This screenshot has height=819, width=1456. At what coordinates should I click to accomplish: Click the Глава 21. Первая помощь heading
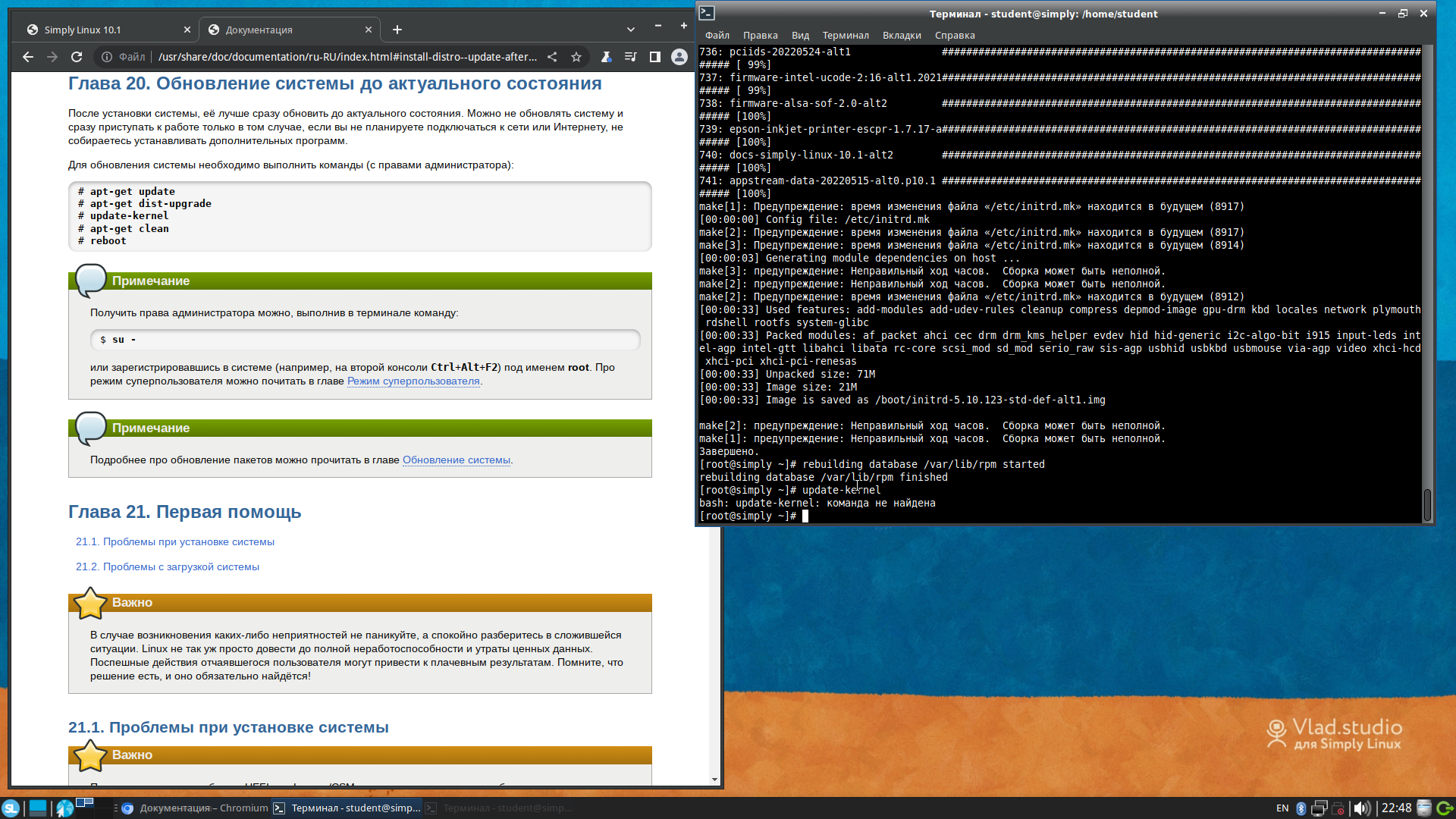pos(185,513)
